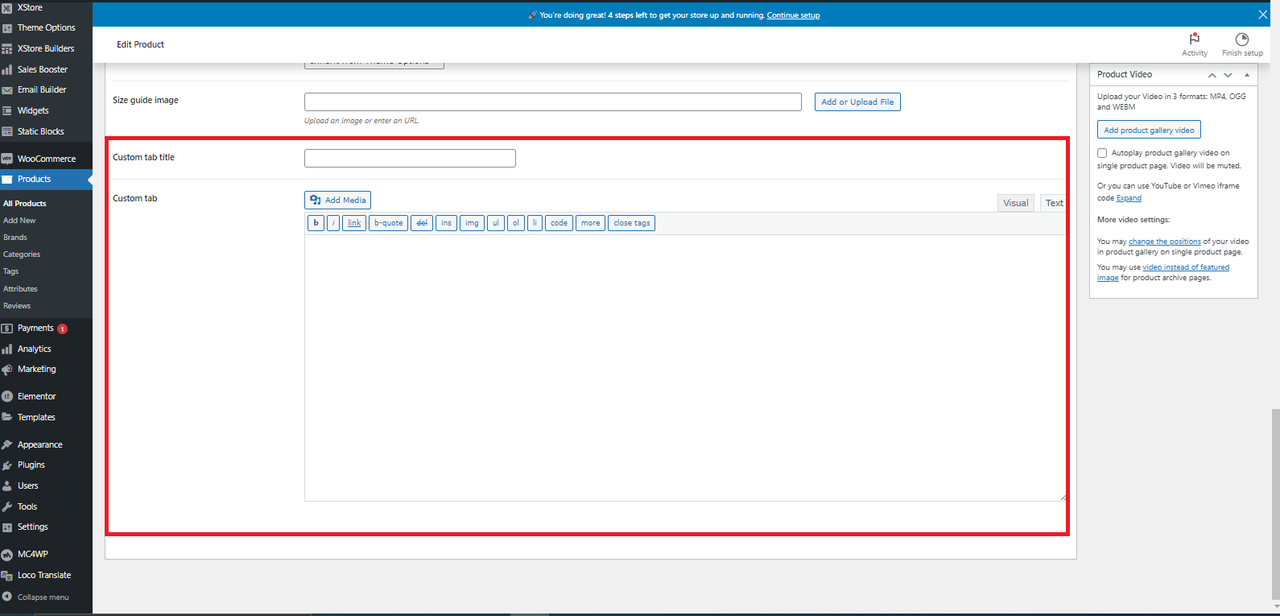The width and height of the screenshot is (1280, 616).
Task: Click the Settings sliders icon
Action: pos(7,527)
